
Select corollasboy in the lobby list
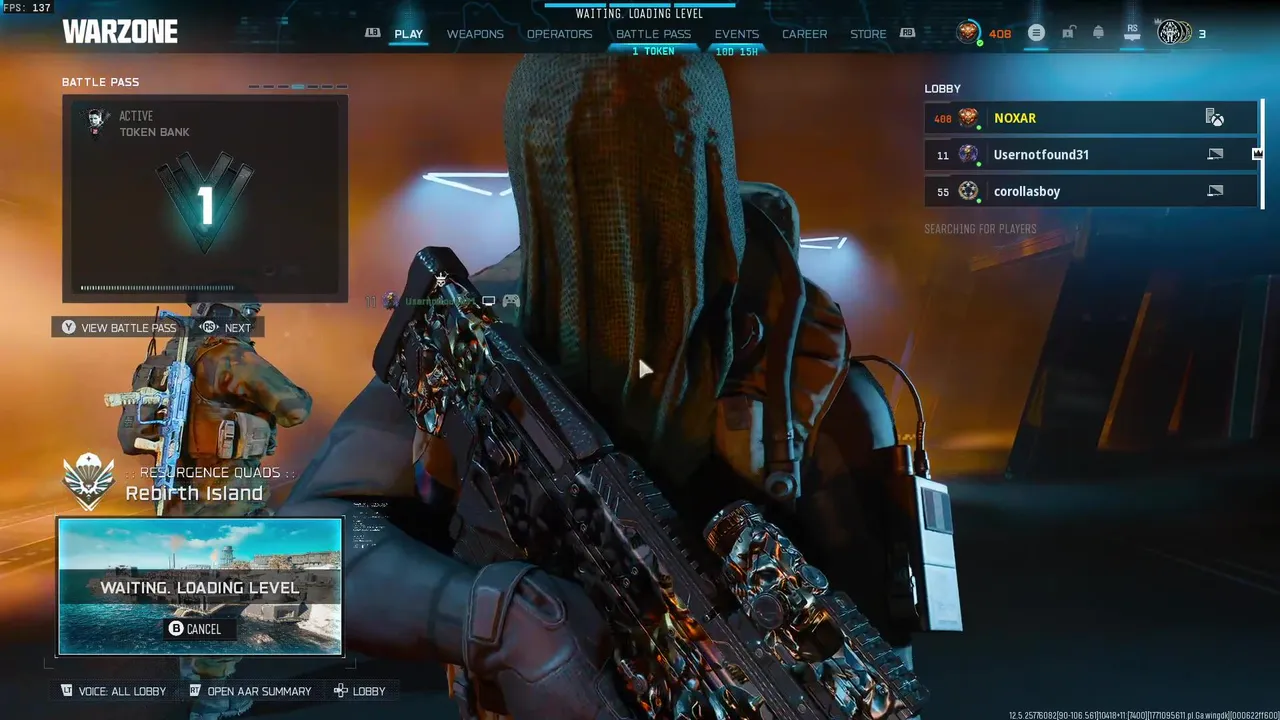coord(1091,191)
